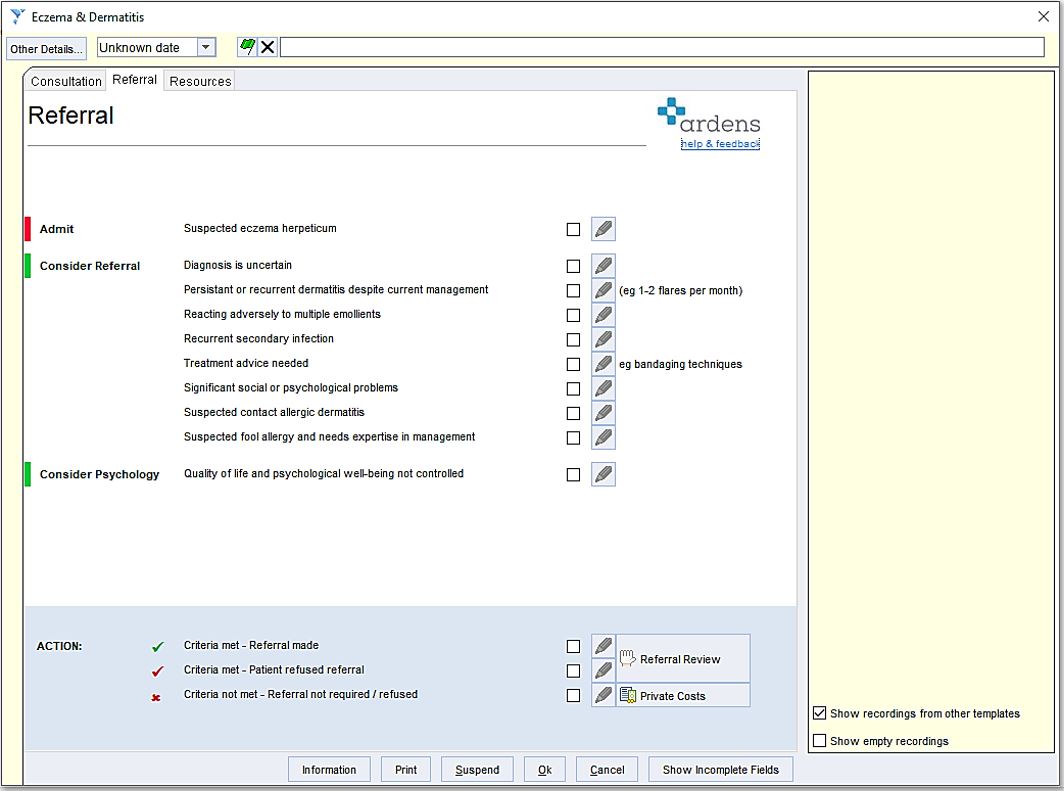Check Recurrent secondary infection box

coord(573,339)
